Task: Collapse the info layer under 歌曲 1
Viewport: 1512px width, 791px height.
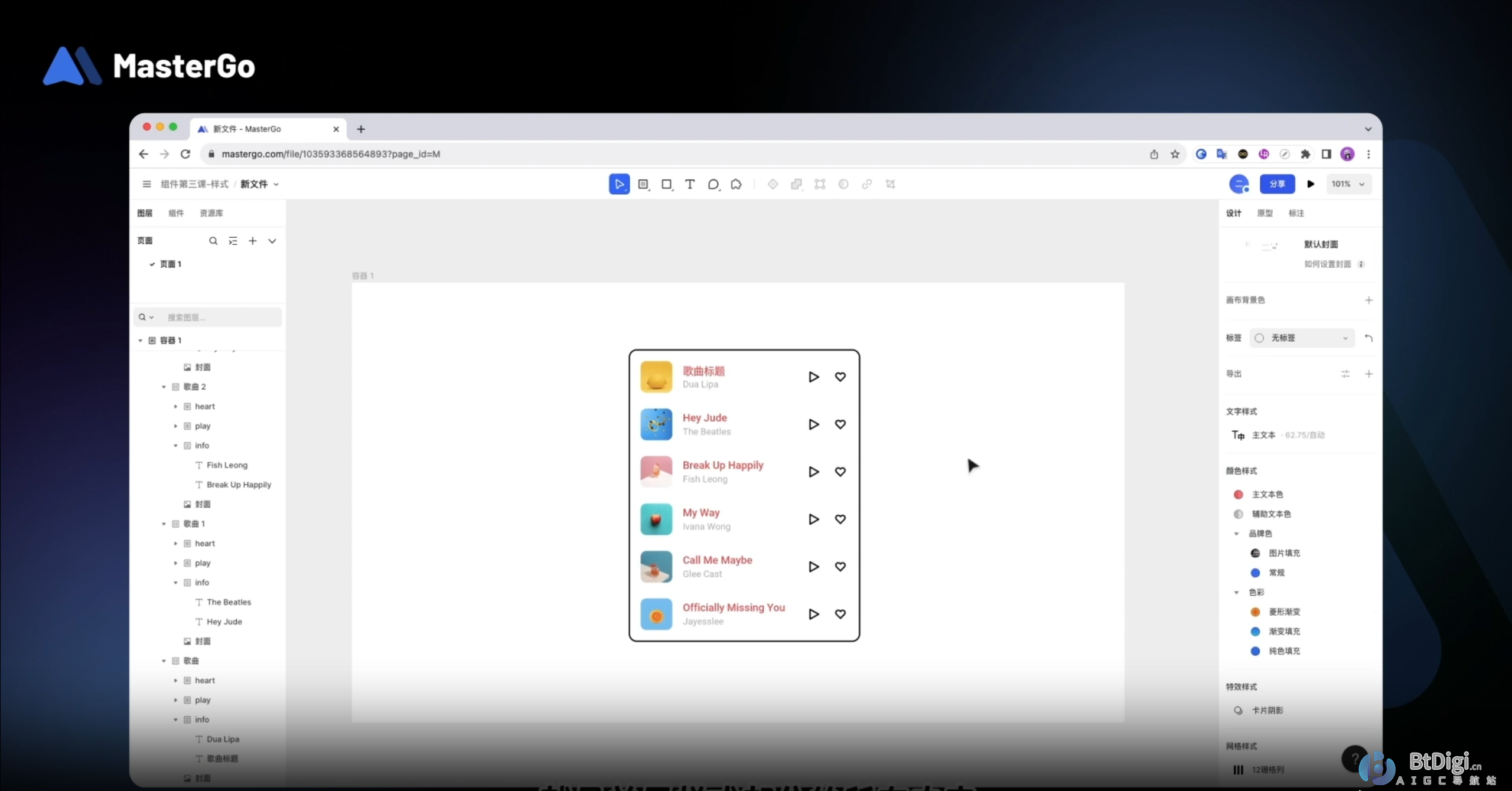Action: 175,583
